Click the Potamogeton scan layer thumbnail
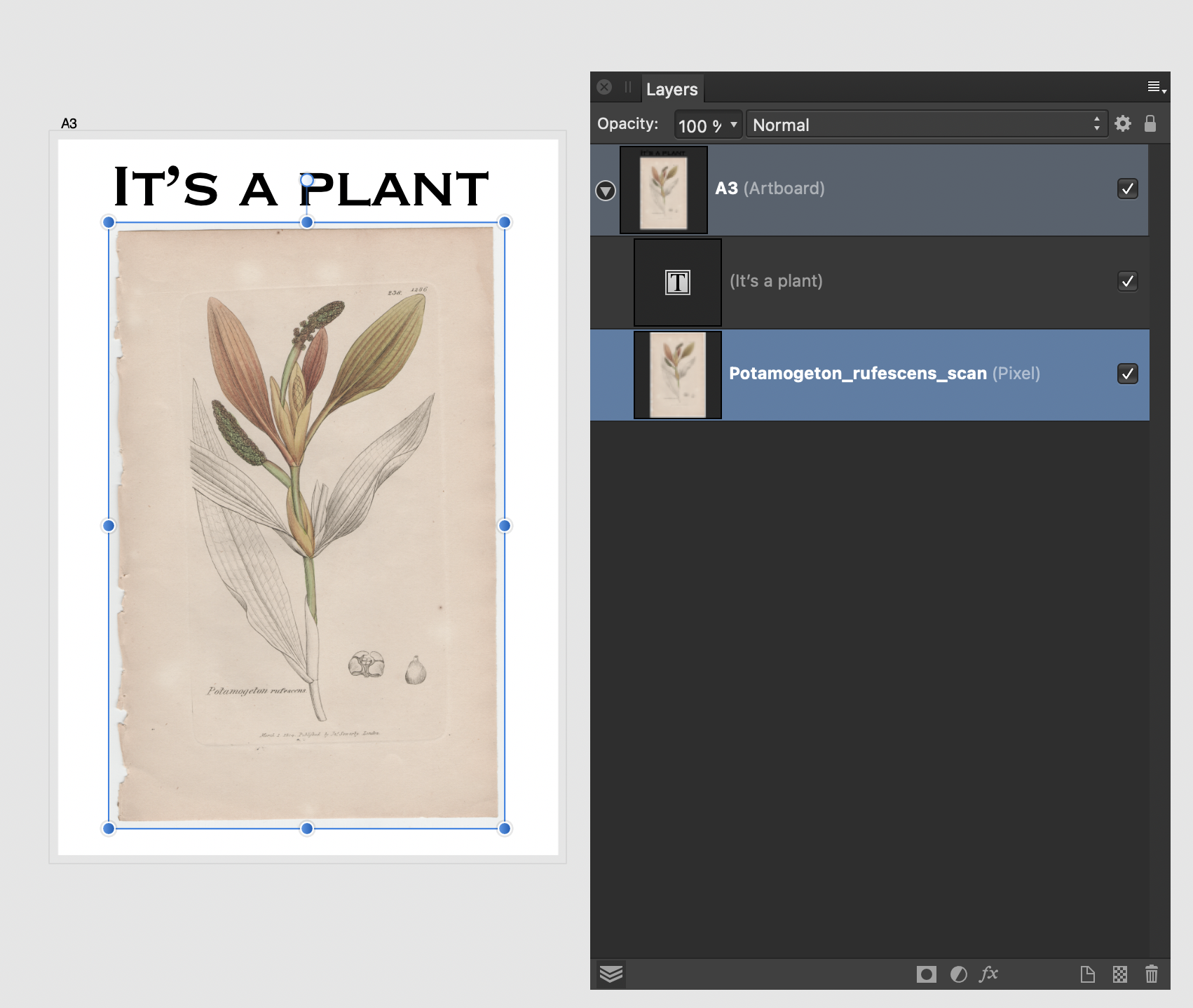The image size is (1193, 1008). click(x=678, y=375)
